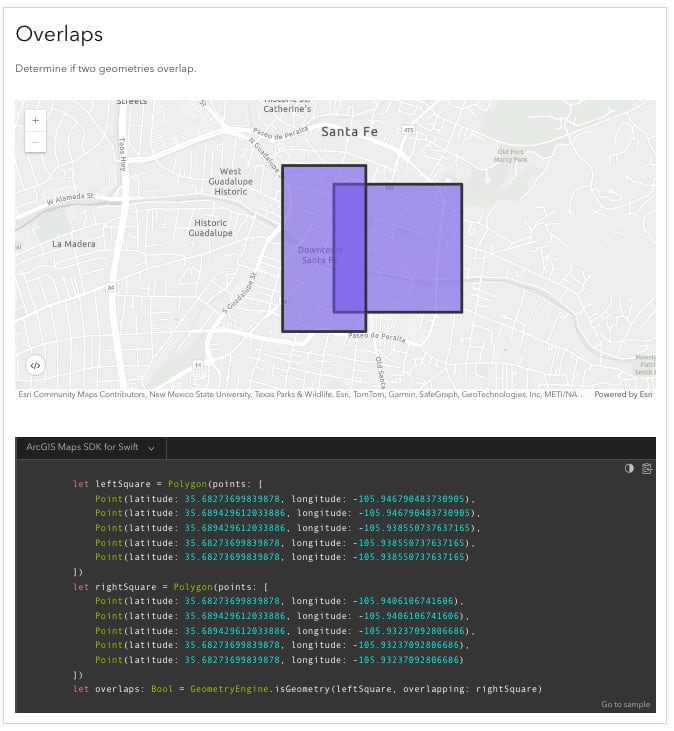Screen dimensions: 674x731
Task: Click the La Madera map label
Action: pyautogui.click(x=74, y=244)
